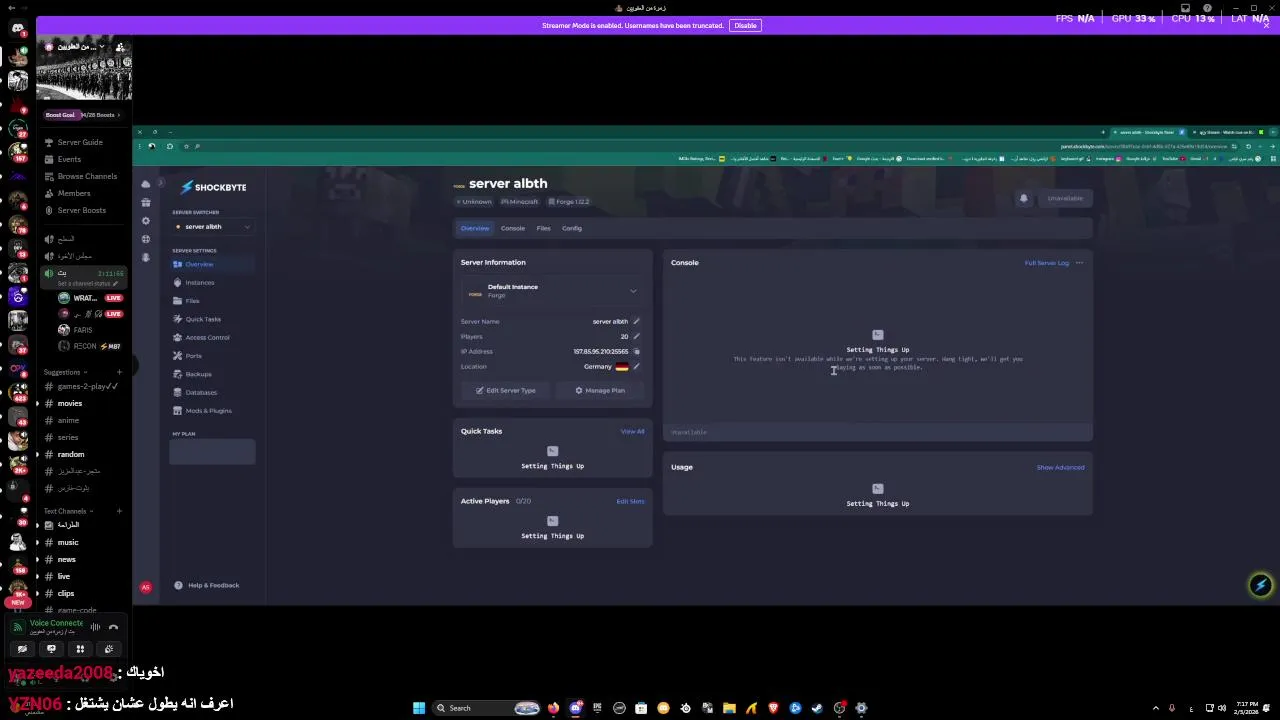Open Mods & Plugins in sidebar
This screenshot has width=1280, height=720.
(212, 410)
